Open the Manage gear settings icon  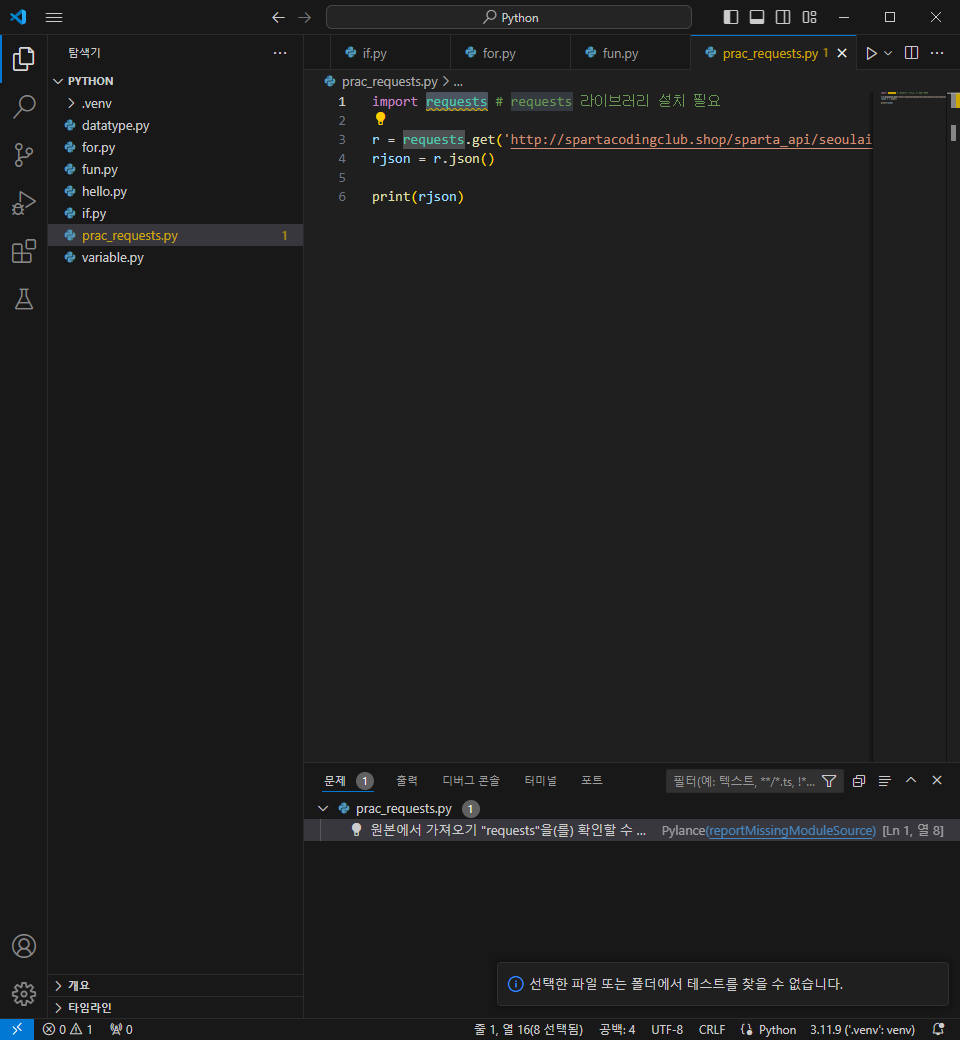[24, 994]
